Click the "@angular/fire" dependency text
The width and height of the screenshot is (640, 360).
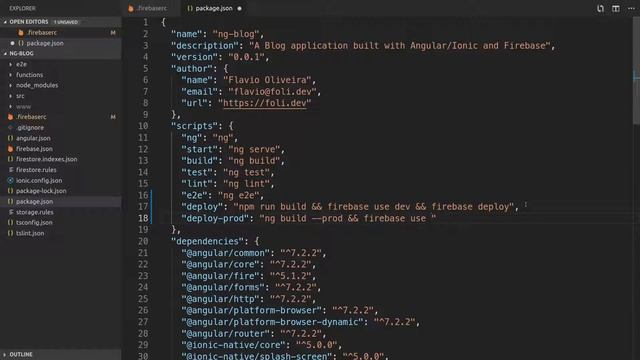coord(220,276)
